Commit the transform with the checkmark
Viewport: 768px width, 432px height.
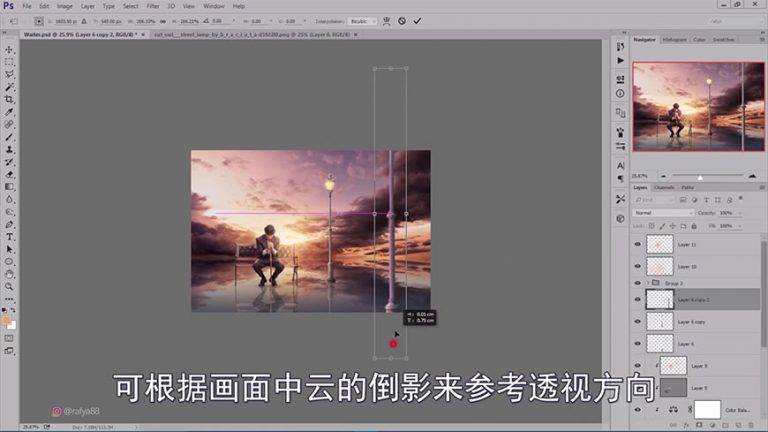(417, 21)
